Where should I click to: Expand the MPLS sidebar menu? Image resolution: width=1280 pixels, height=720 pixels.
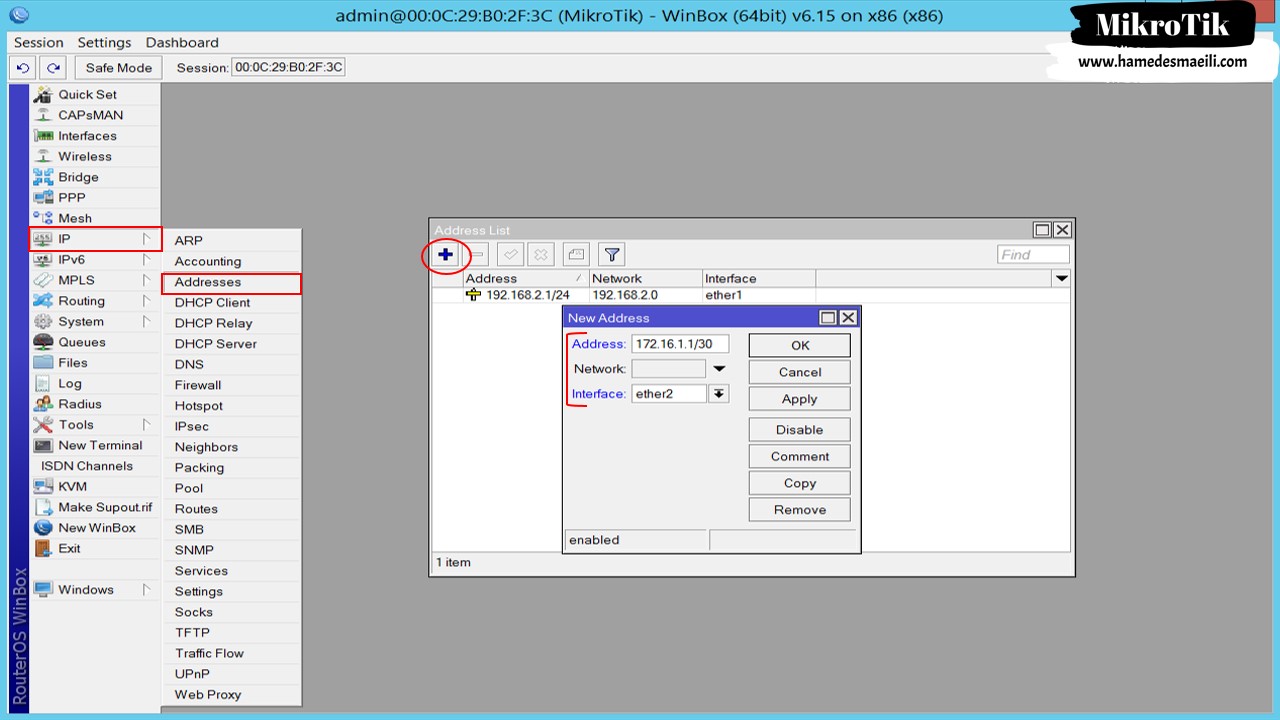pos(94,280)
